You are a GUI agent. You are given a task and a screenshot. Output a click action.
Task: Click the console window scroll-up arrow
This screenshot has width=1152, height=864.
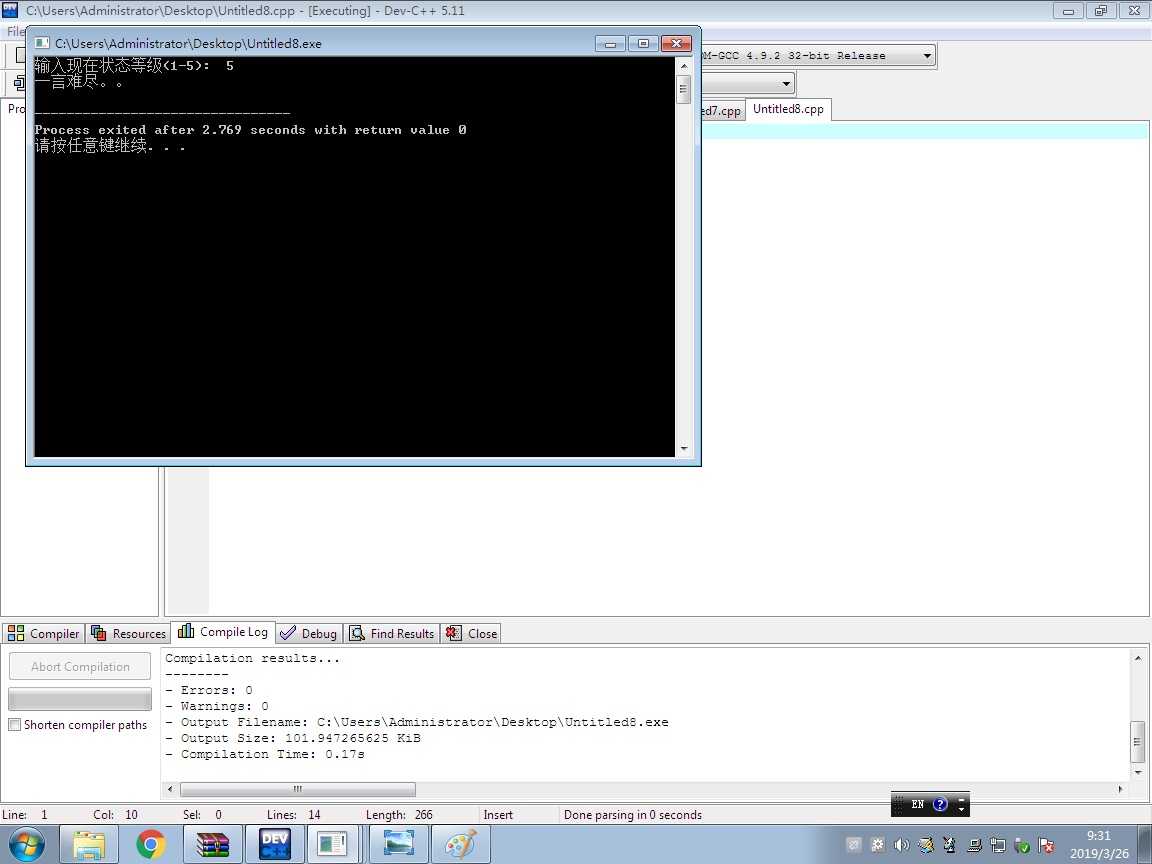pos(684,66)
